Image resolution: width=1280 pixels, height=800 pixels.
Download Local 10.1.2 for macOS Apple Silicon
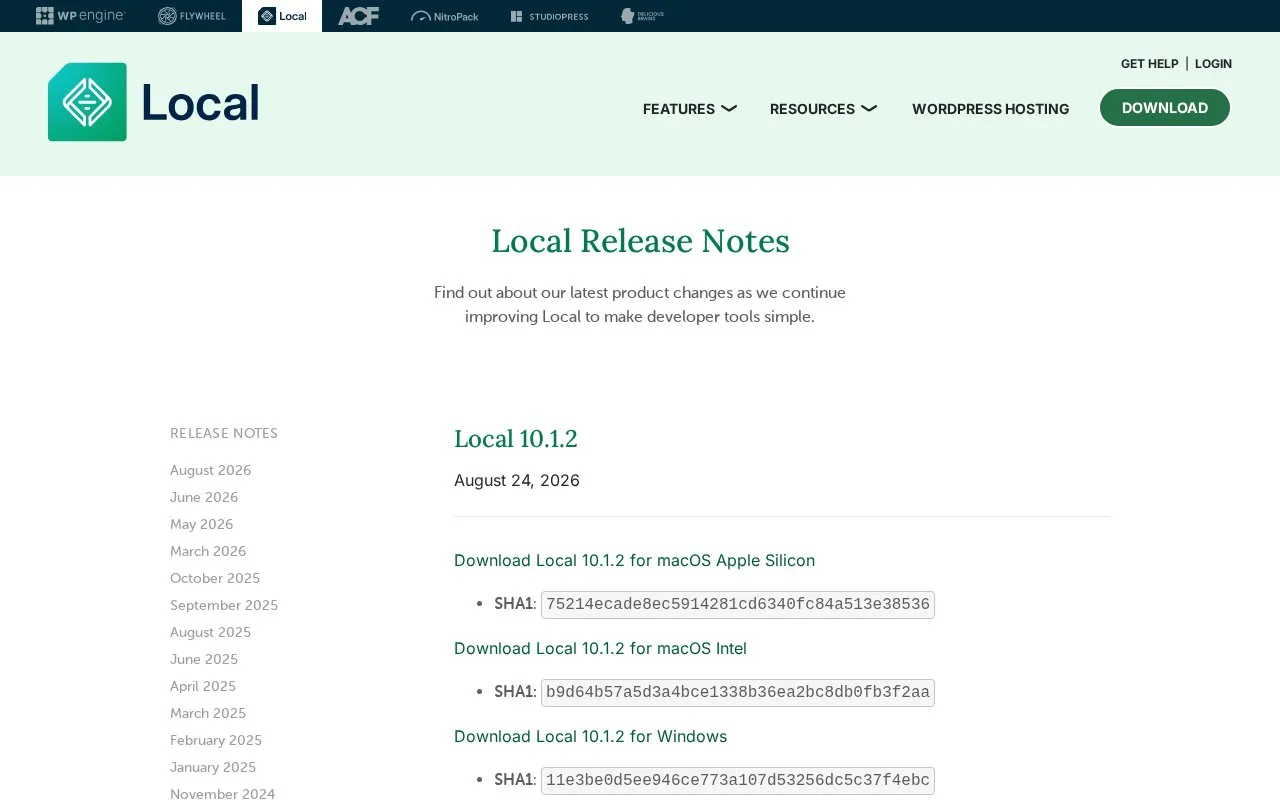(x=634, y=560)
